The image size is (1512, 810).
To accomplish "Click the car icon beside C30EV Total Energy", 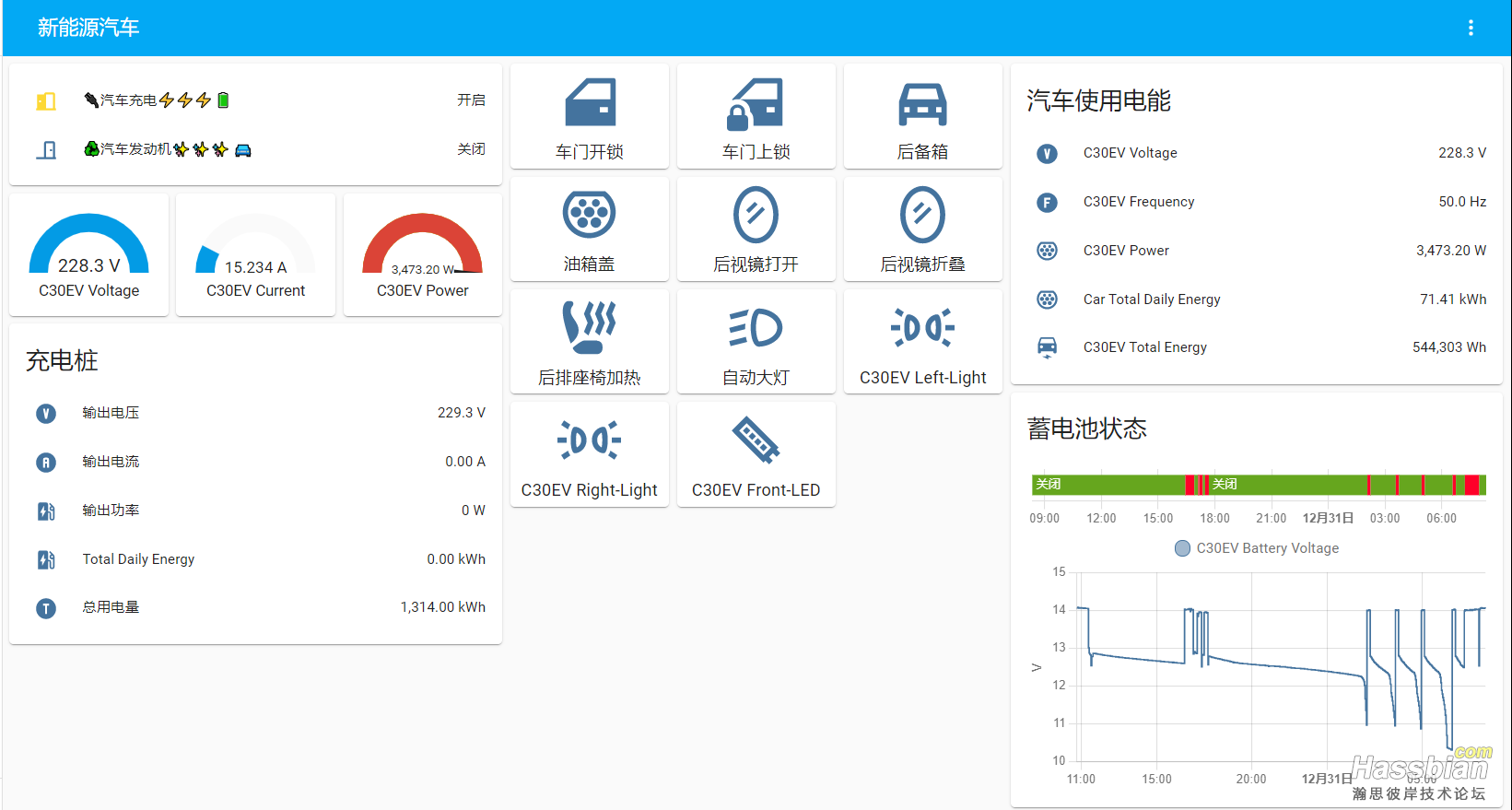I will (1047, 347).
